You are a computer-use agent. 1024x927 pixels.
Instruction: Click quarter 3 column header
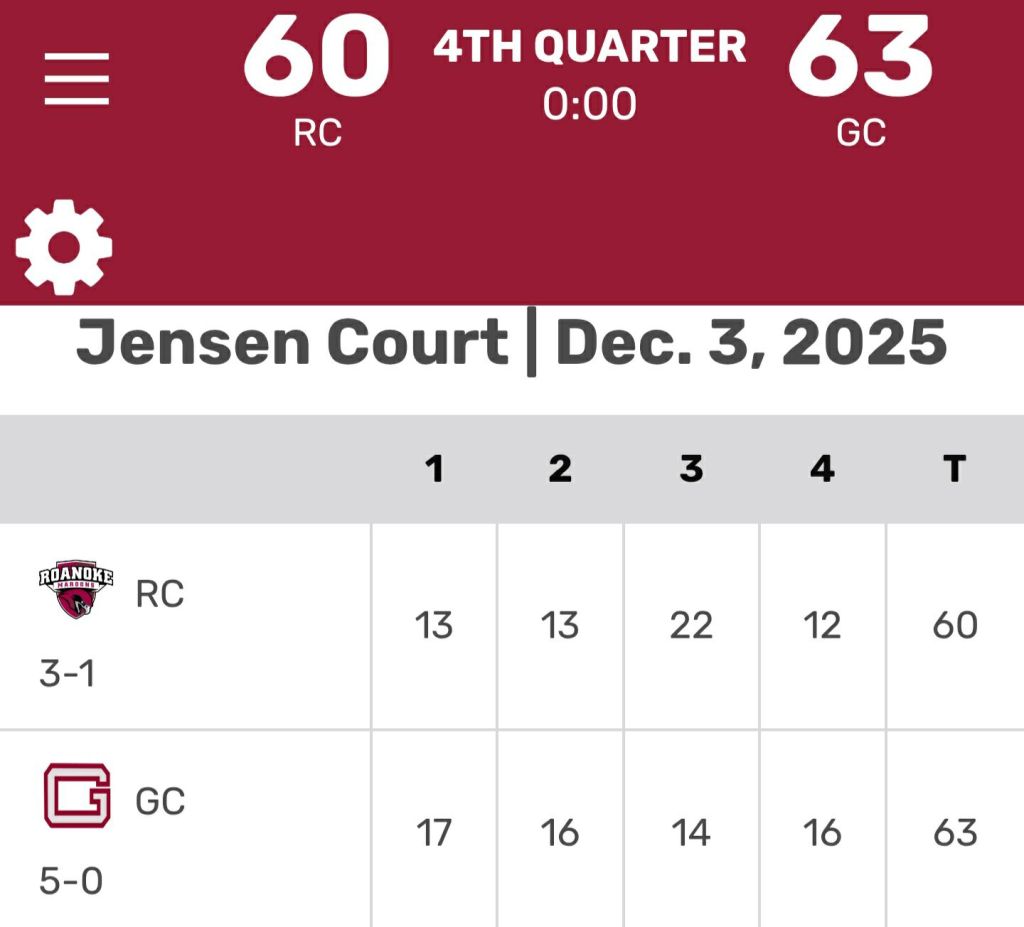tap(691, 468)
